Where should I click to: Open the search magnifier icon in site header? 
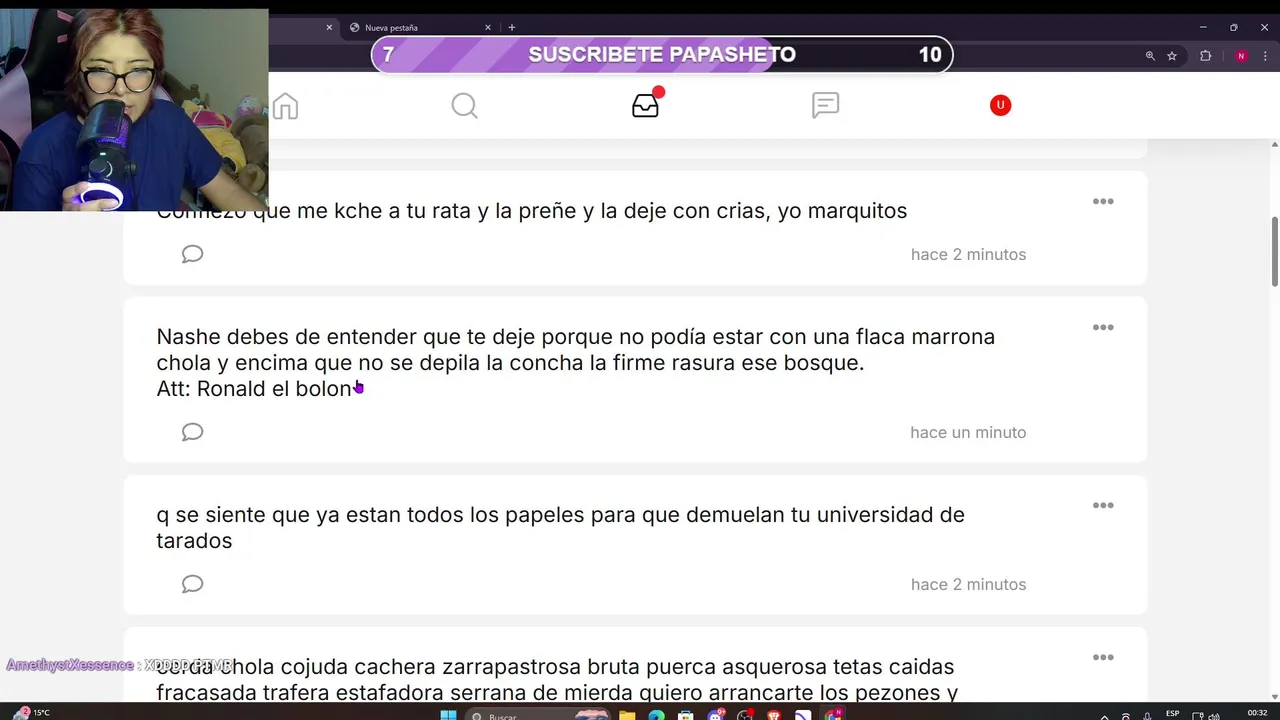[464, 105]
